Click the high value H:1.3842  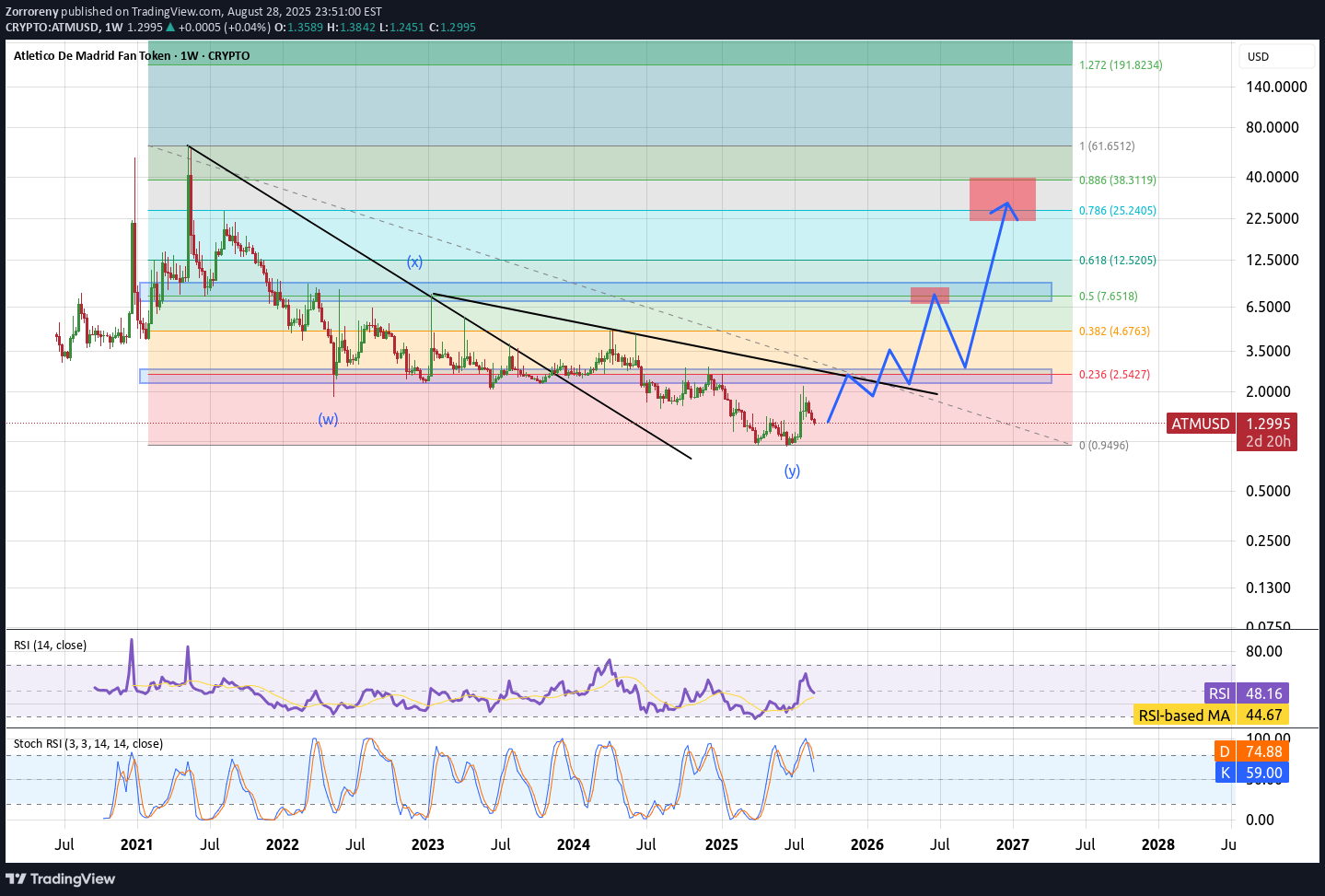click(x=352, y=27)
